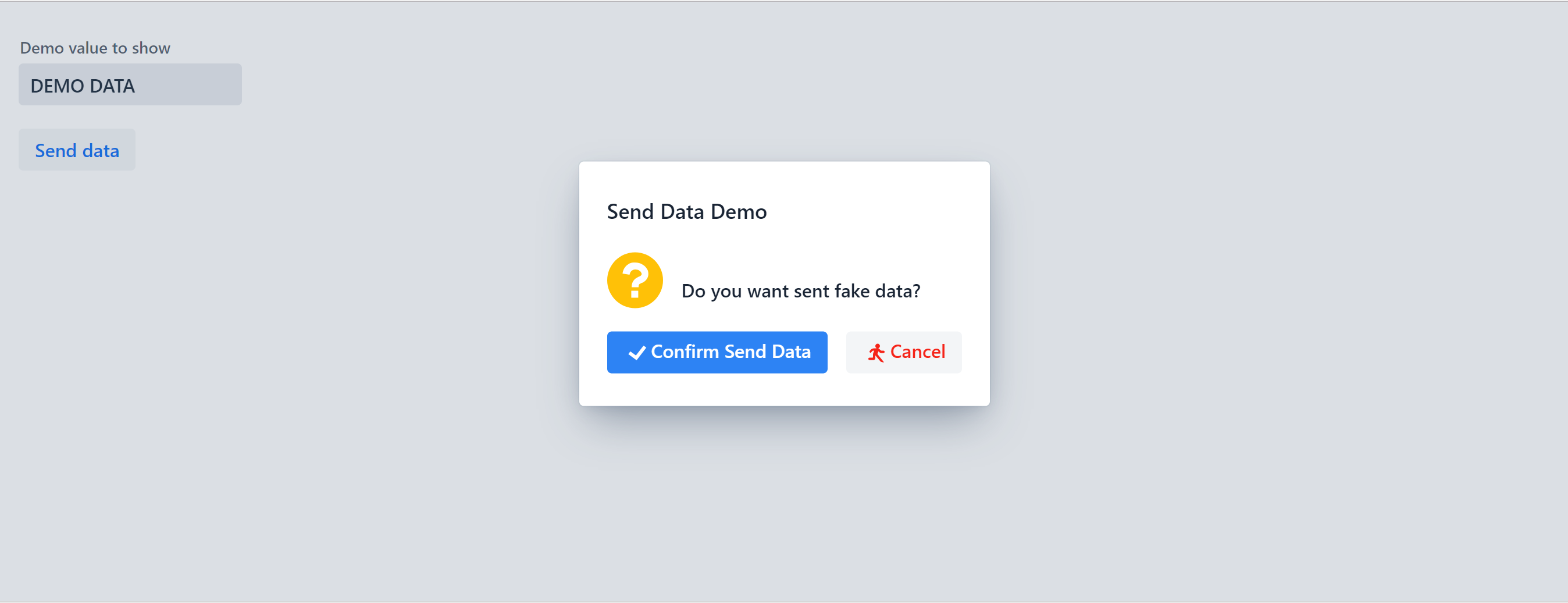Click the Send data button
Screen dimensions: 1568x603
[77, 150]
